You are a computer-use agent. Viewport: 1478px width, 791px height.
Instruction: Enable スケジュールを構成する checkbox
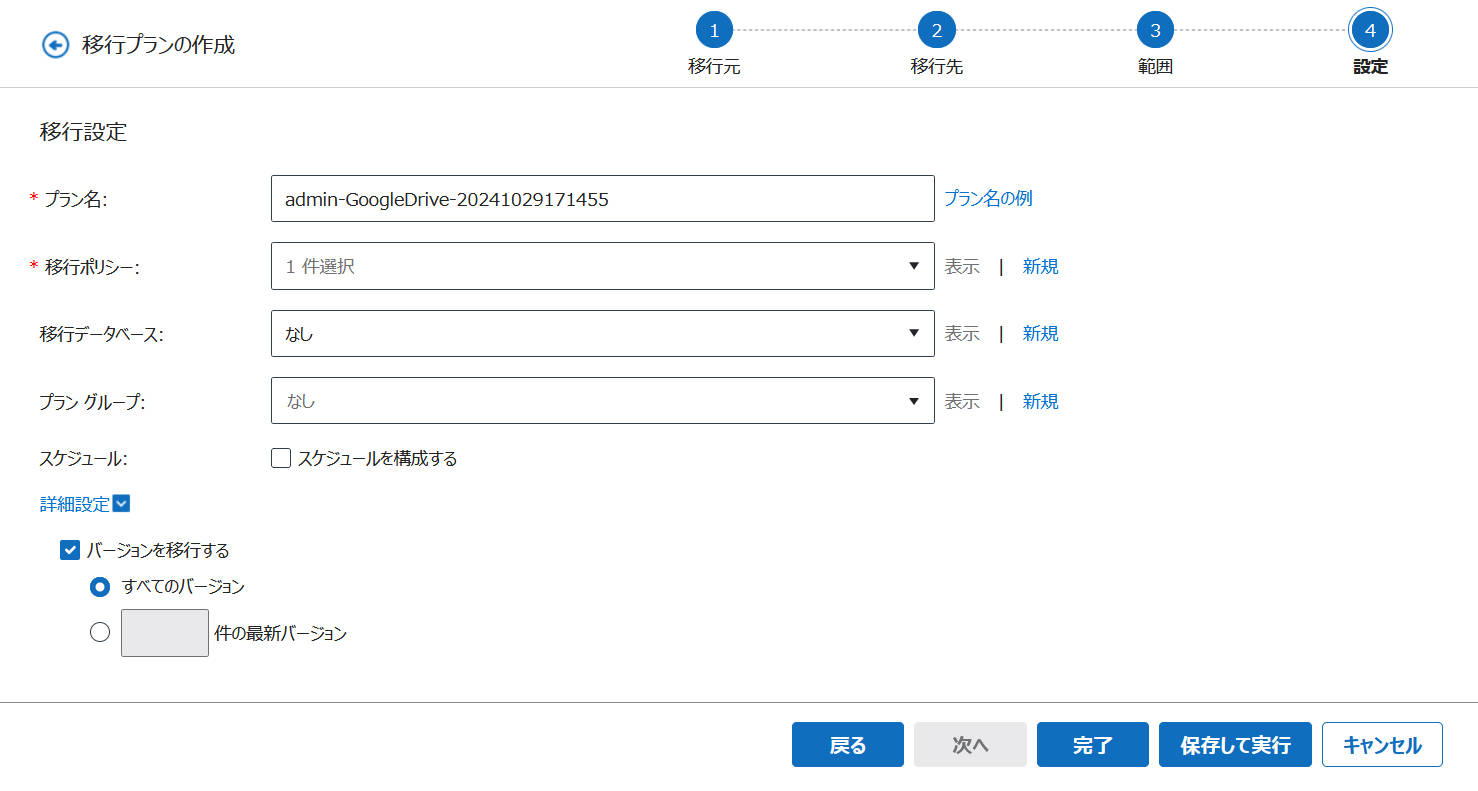281,458
